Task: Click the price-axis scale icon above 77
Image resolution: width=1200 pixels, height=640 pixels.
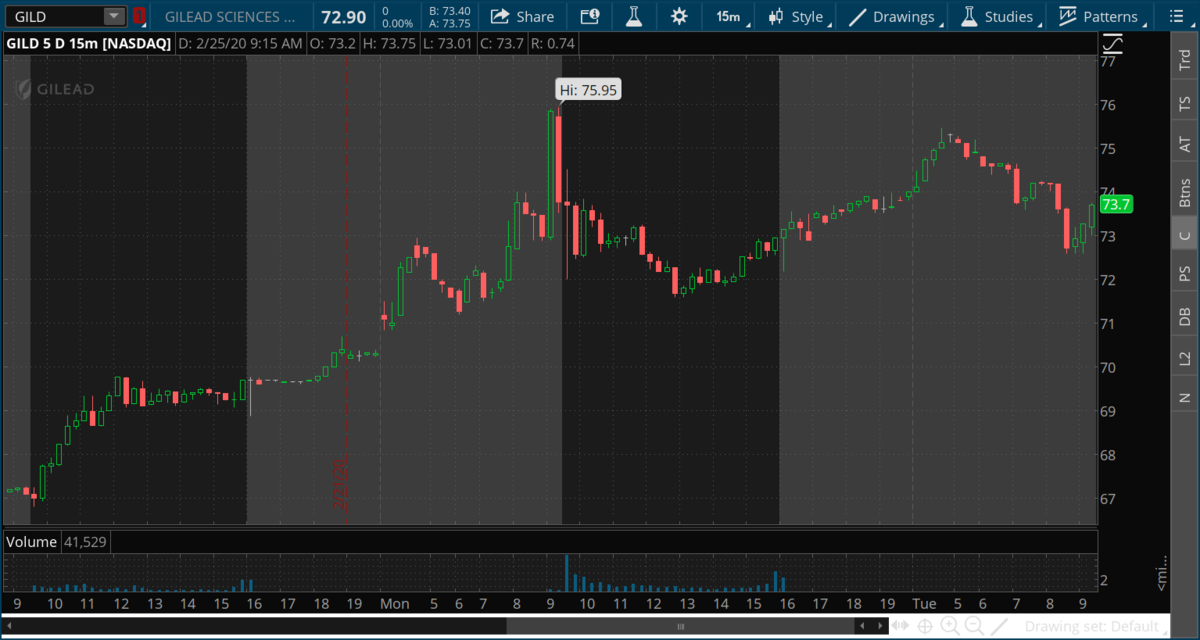Action: click(1113, 44)
